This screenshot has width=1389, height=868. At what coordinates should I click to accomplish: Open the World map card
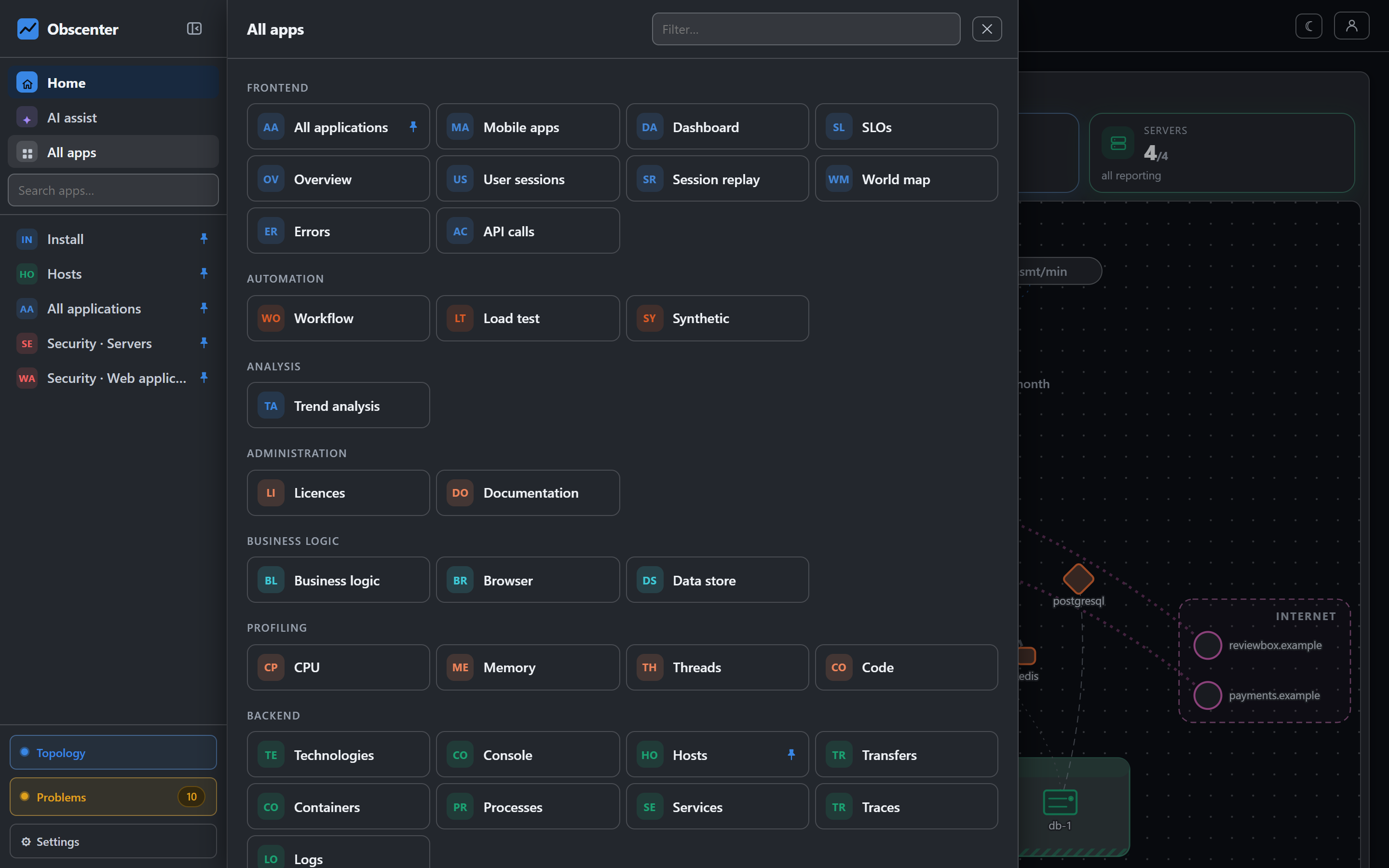906,179
